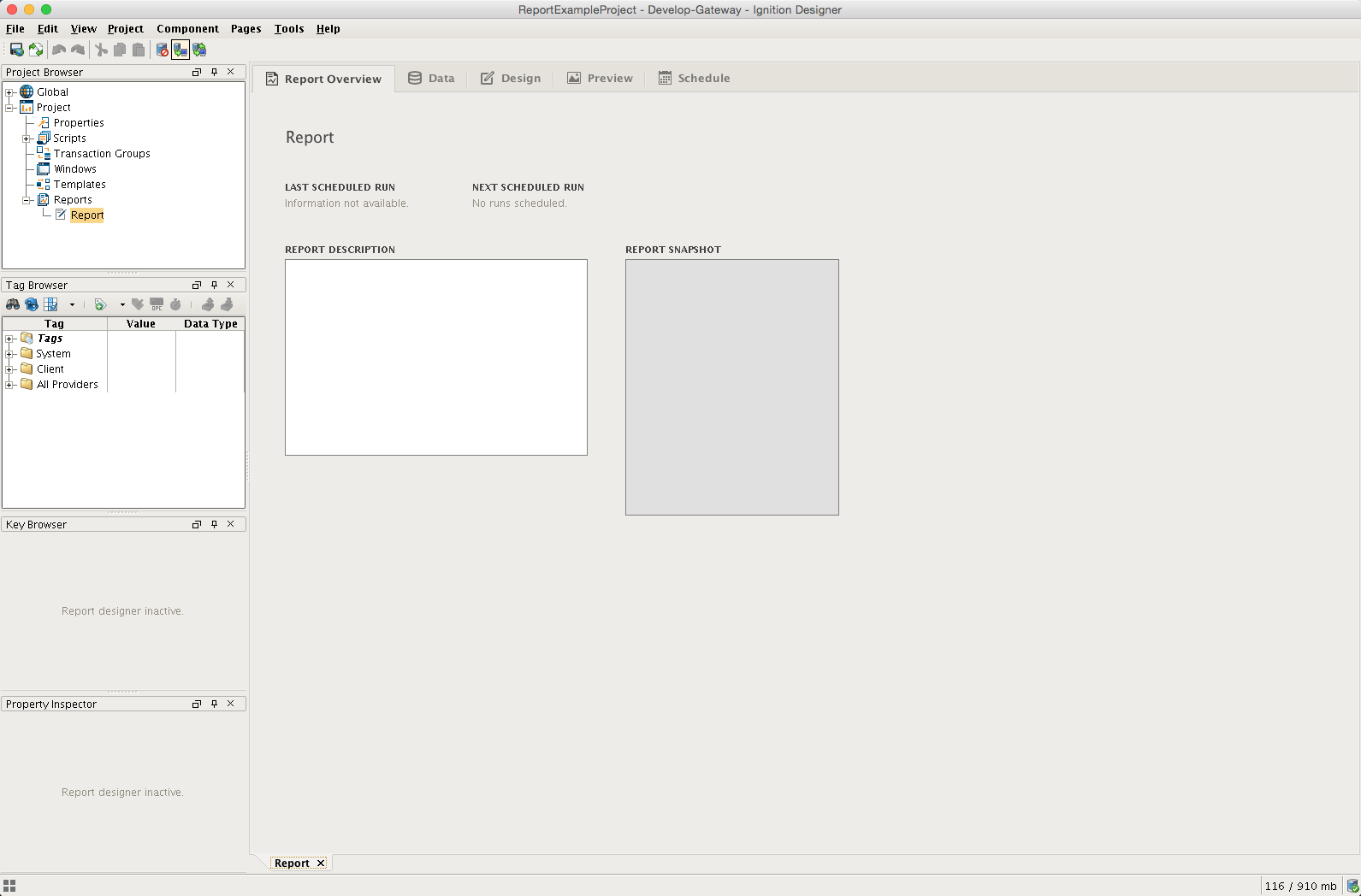Enable Comm Read/Write mode
The height and width of the screenshot is (896, 1361).
[199, 50]
